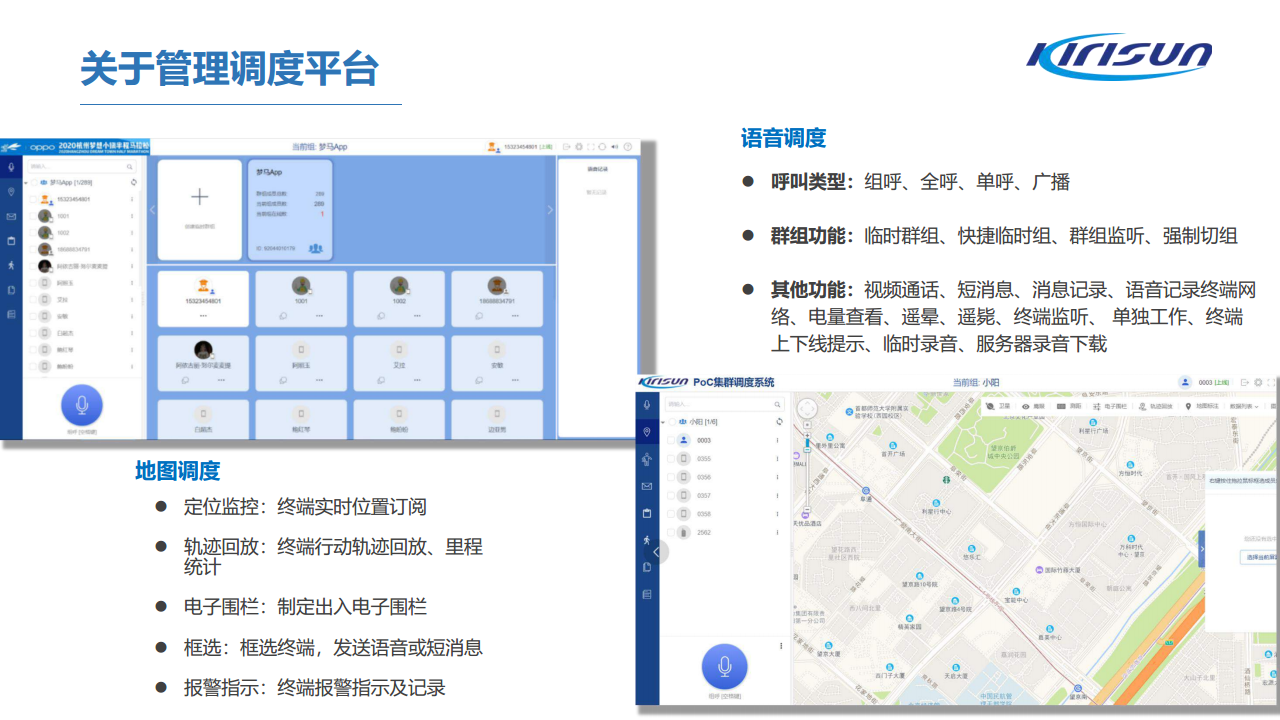Open clipboard tab in PoC map window sidebar
This screenshot has height=720, width=1280.
[647, 513]
